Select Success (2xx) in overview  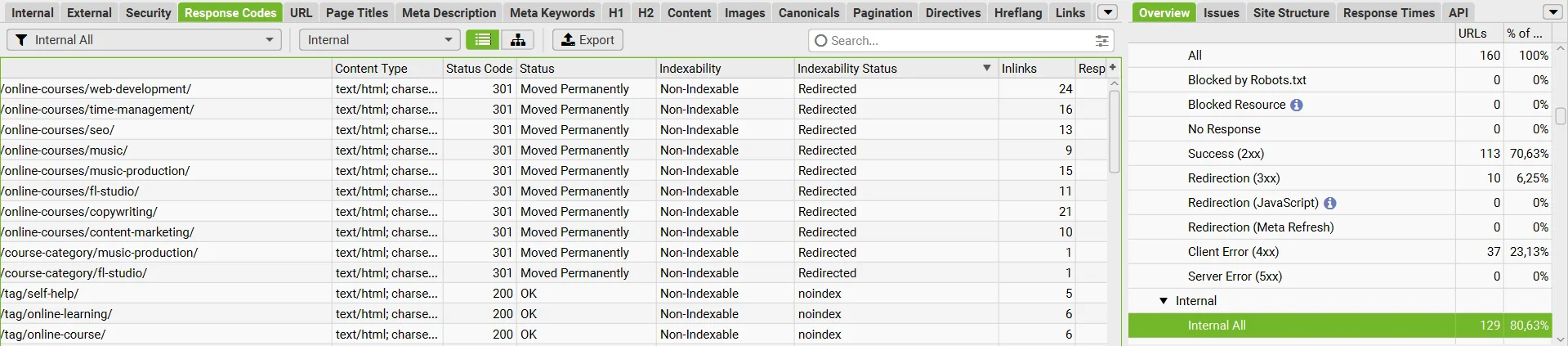pyautogui.click(x=1340, y=154)
